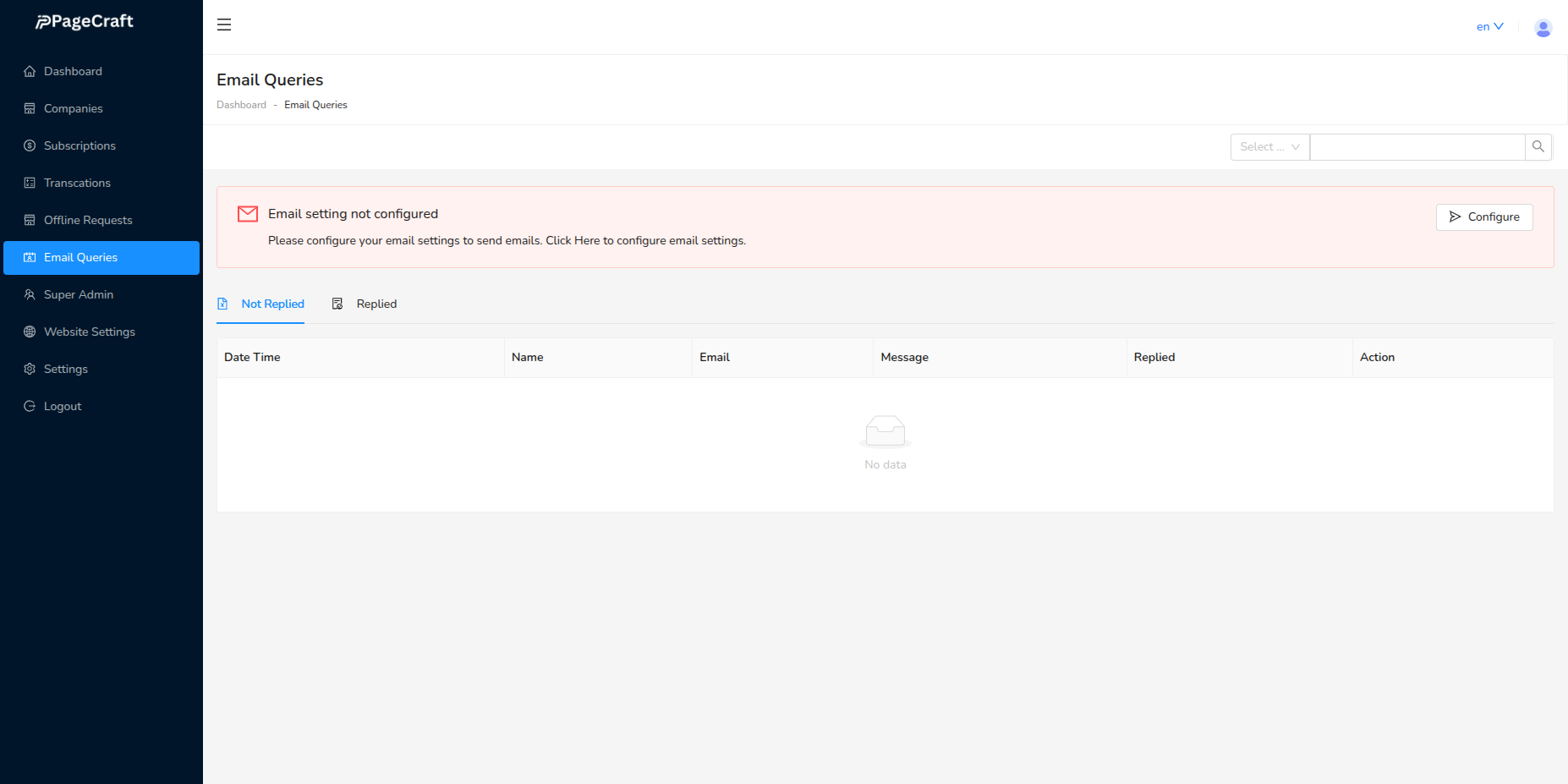This screenshot has width=1568, height=784.
Task: Expand the Select filter dropdown
Action: (x=1269, y=147)
